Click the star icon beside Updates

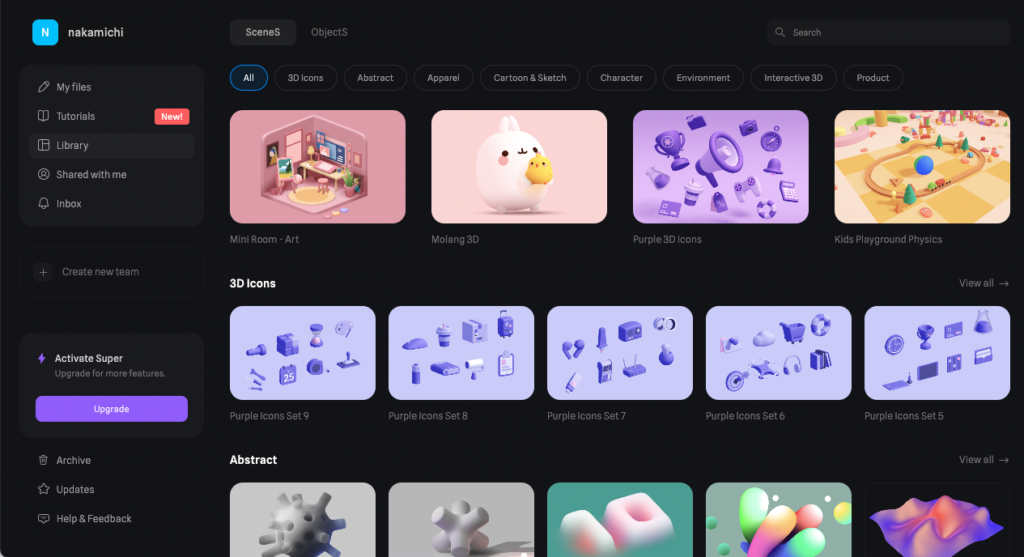point(43,489)
